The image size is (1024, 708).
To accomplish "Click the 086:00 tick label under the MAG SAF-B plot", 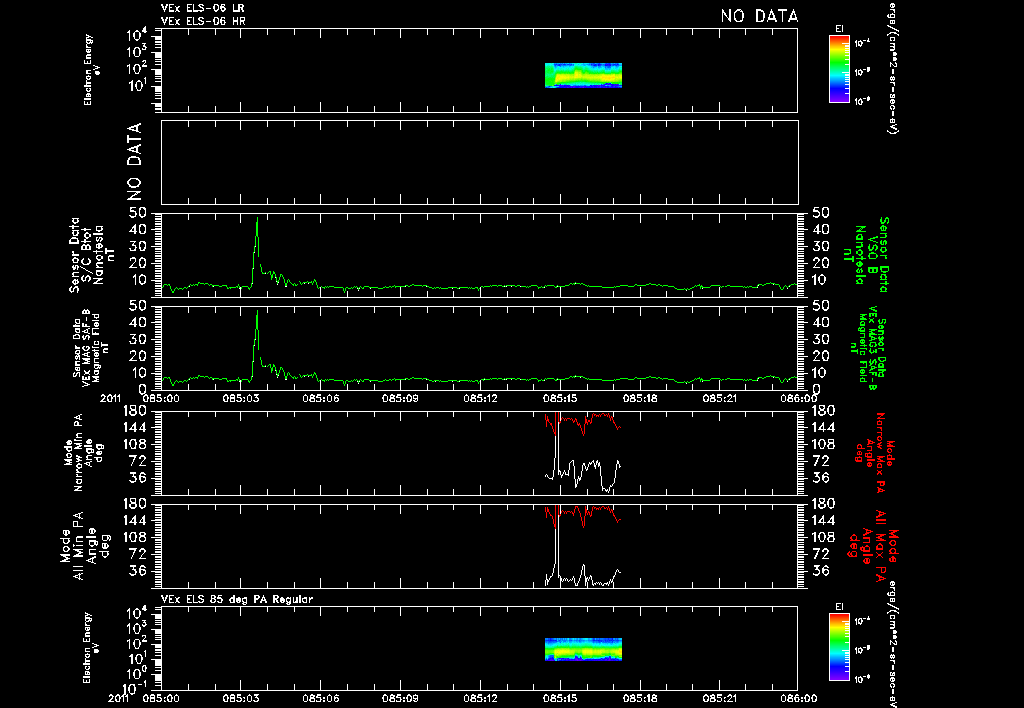I will (x=799, y=398).
